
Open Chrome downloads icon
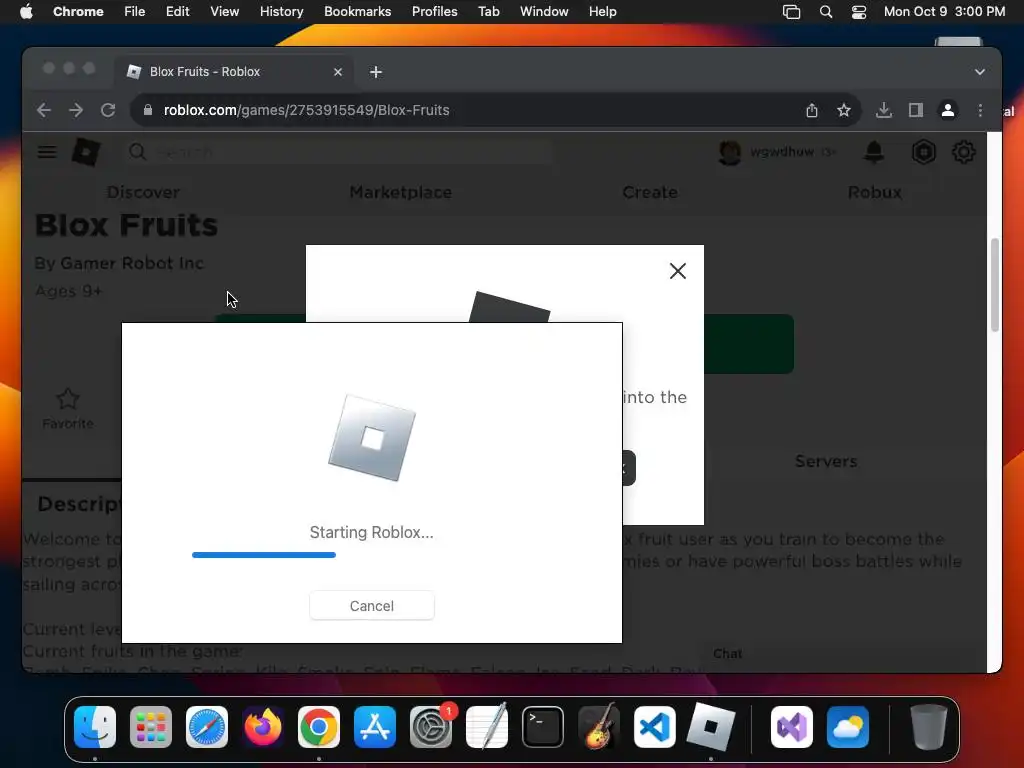pyautogui.click(x=884, y=110)
